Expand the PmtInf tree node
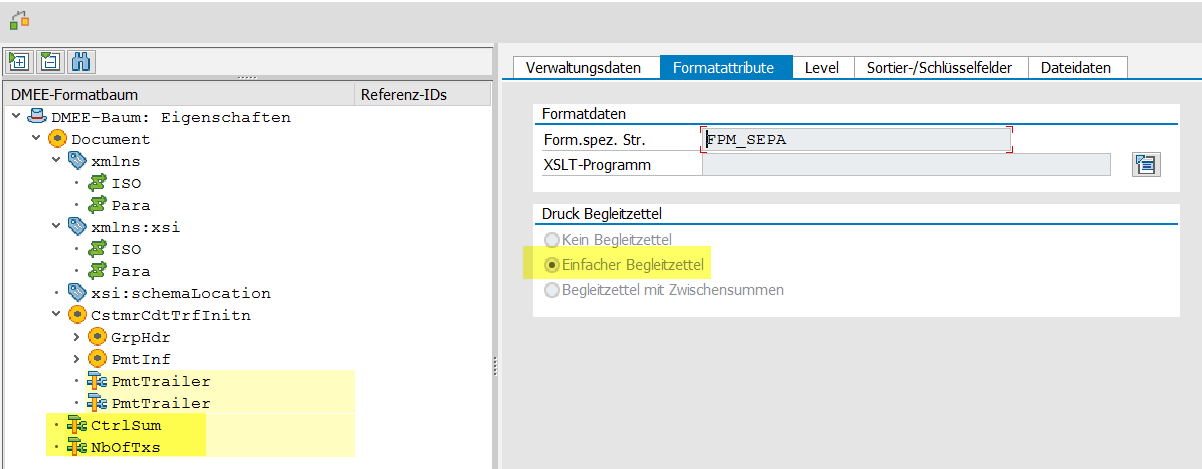The image size is (1202, 469). 78,359
